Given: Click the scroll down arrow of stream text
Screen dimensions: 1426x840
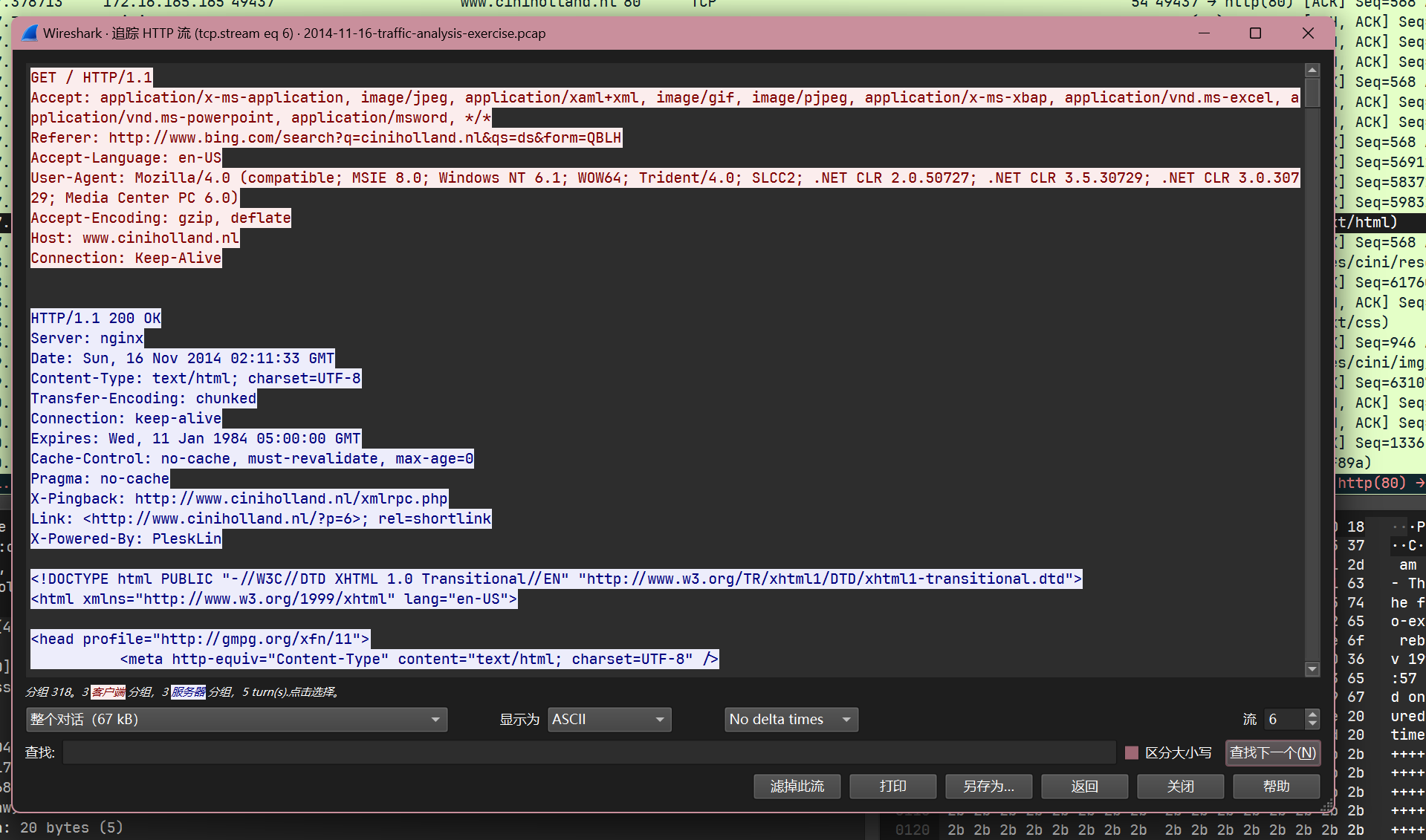Looking at the screenshot, I should pos(1312,669).
